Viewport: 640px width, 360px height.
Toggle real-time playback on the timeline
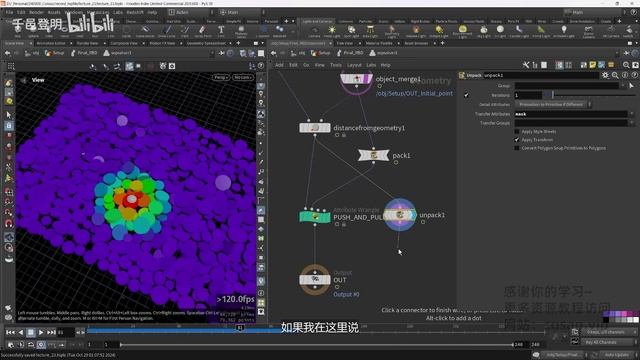(41, 345)
